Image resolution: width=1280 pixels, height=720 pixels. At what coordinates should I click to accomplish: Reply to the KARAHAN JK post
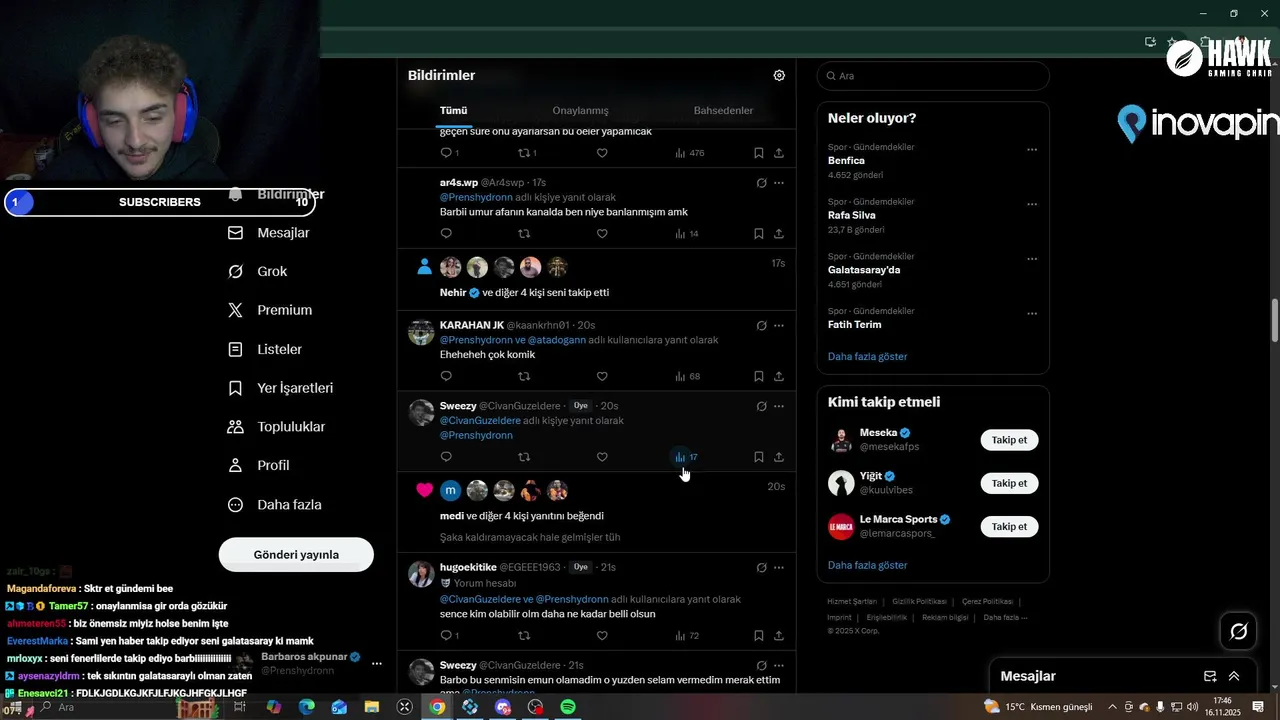(x=446, y=377)
